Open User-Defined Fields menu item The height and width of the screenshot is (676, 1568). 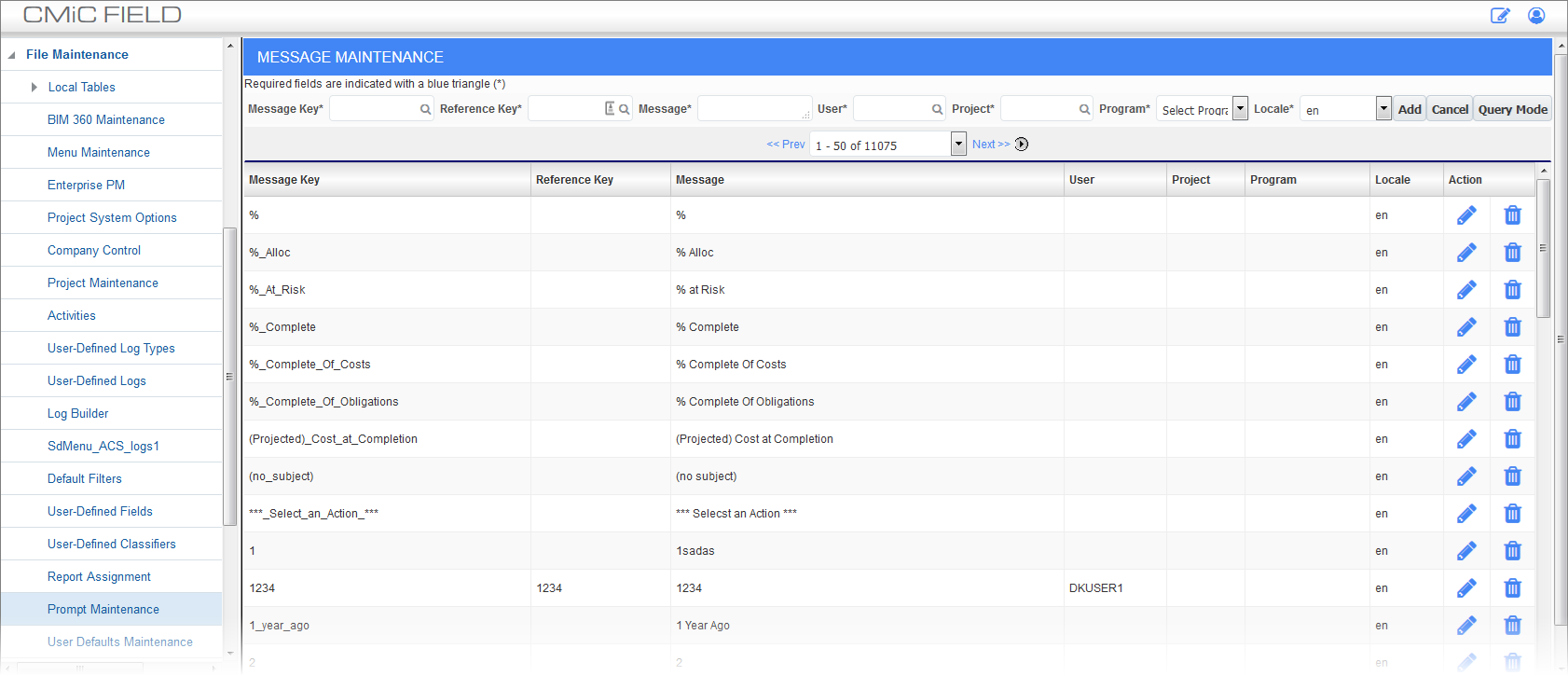[x=100, y=512]
